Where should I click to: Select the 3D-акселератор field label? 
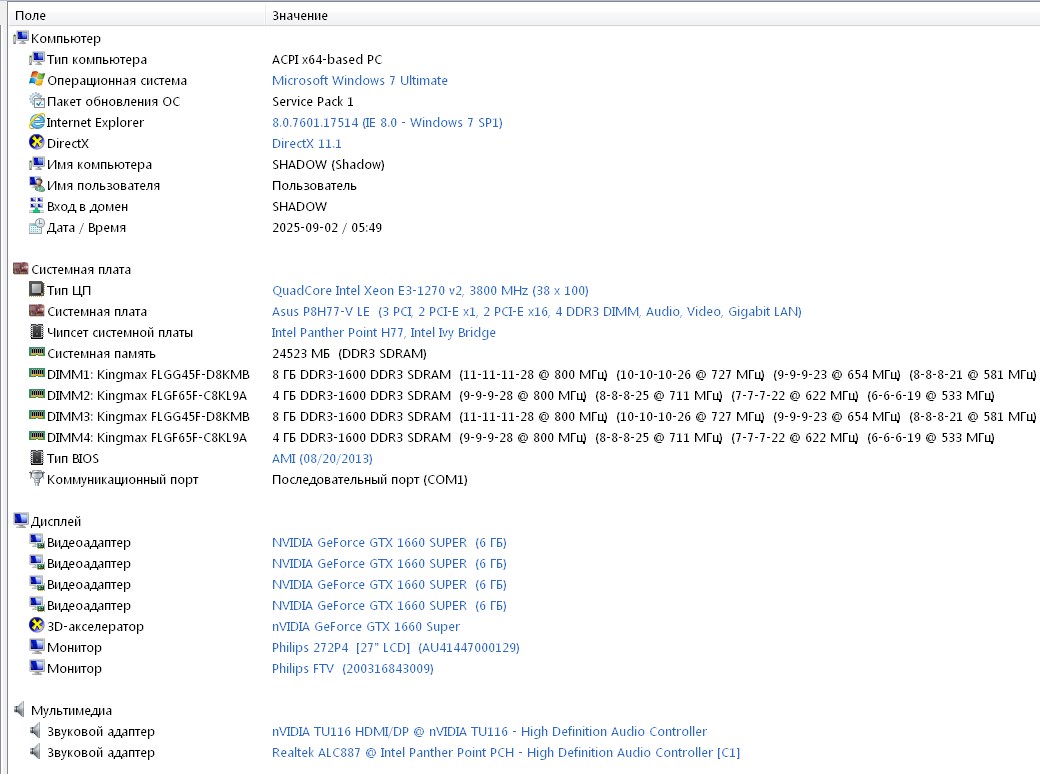click(x=95, y=626)
